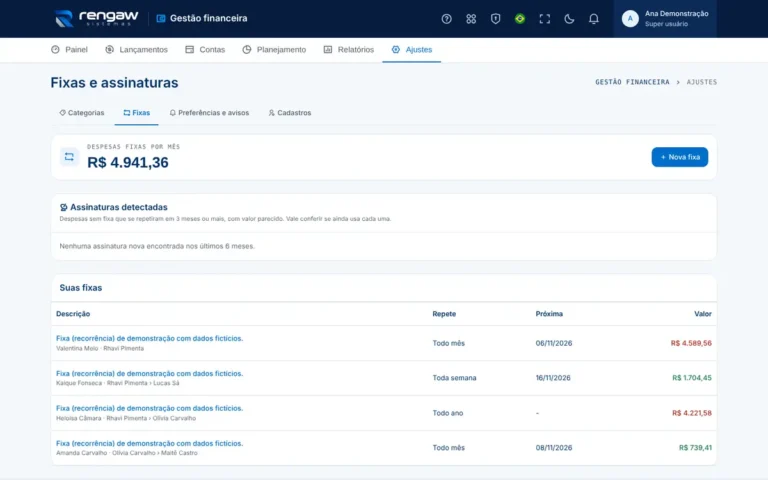
Task: Open Ana Demonstração user menu
Action: [x=665, y=19]
